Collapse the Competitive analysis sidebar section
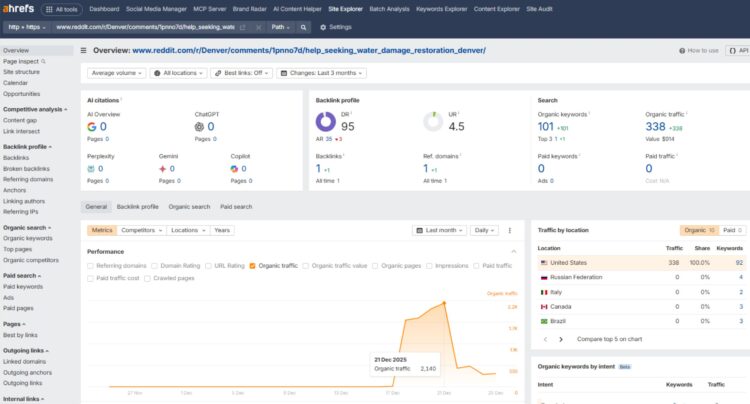Viewport: 750px width, 404px height. click(x=35, y=109)
